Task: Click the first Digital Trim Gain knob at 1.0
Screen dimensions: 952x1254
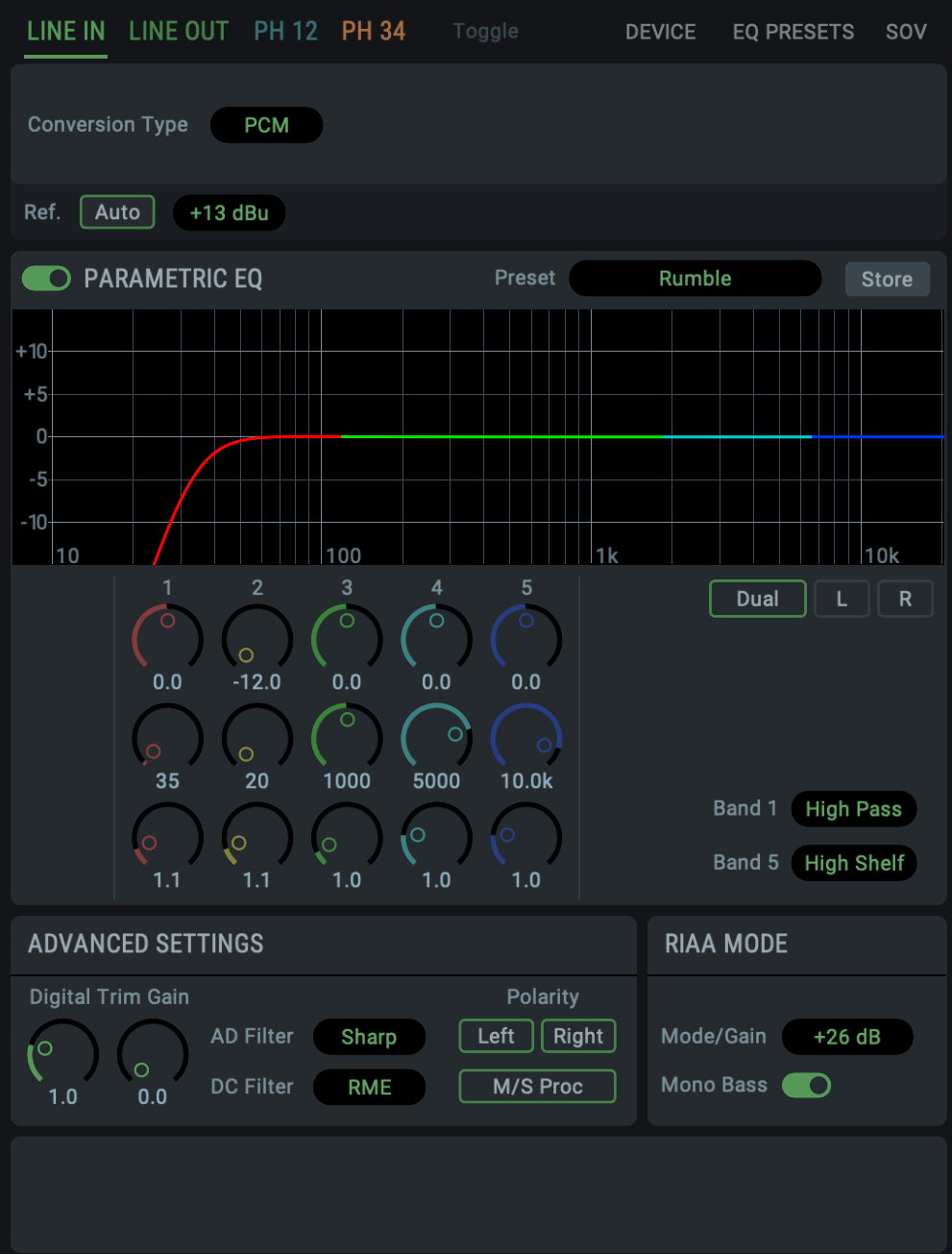Action: (x=63, y=1054)
